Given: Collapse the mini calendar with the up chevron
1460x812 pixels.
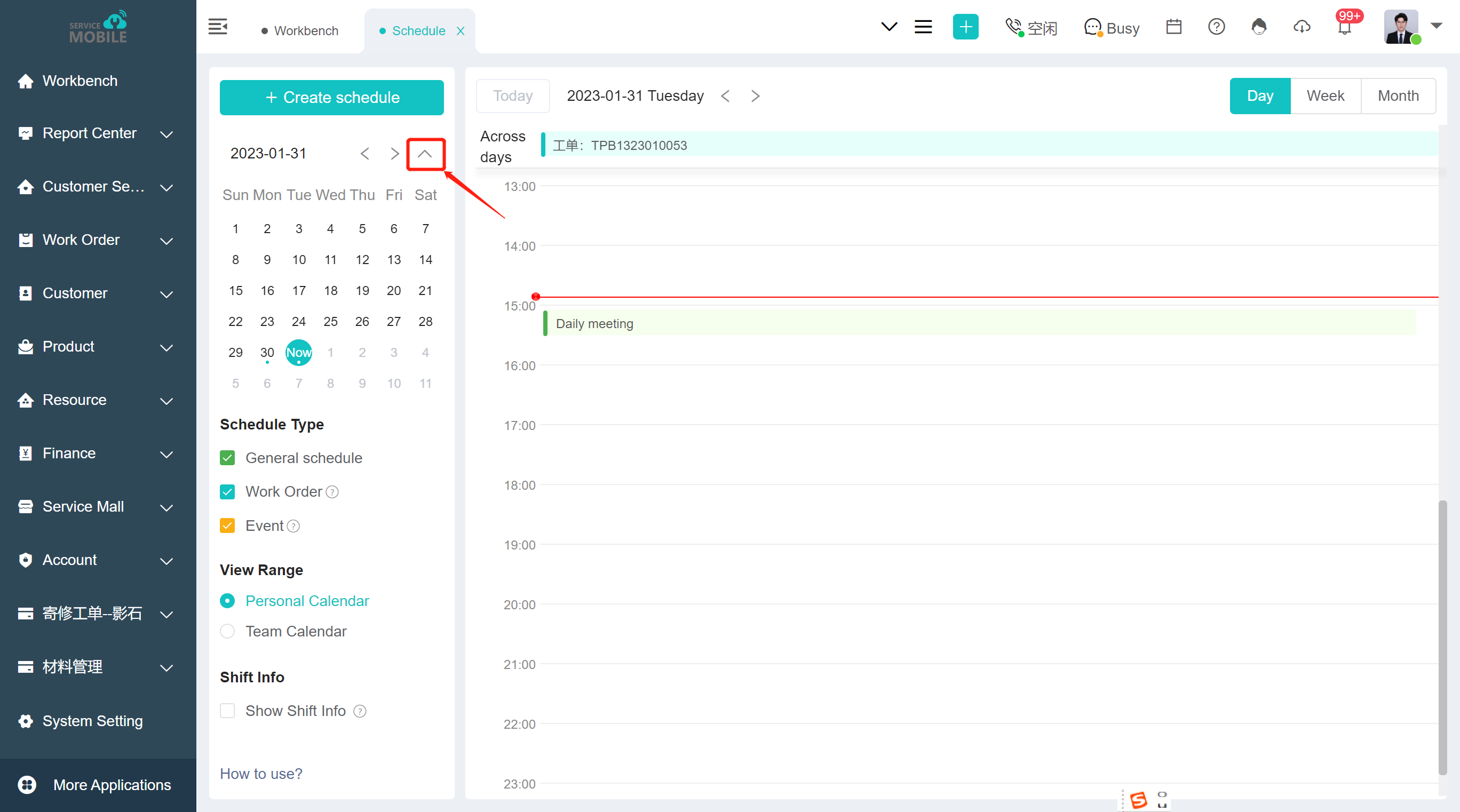Looking at the screenshot, I should 425,154.
